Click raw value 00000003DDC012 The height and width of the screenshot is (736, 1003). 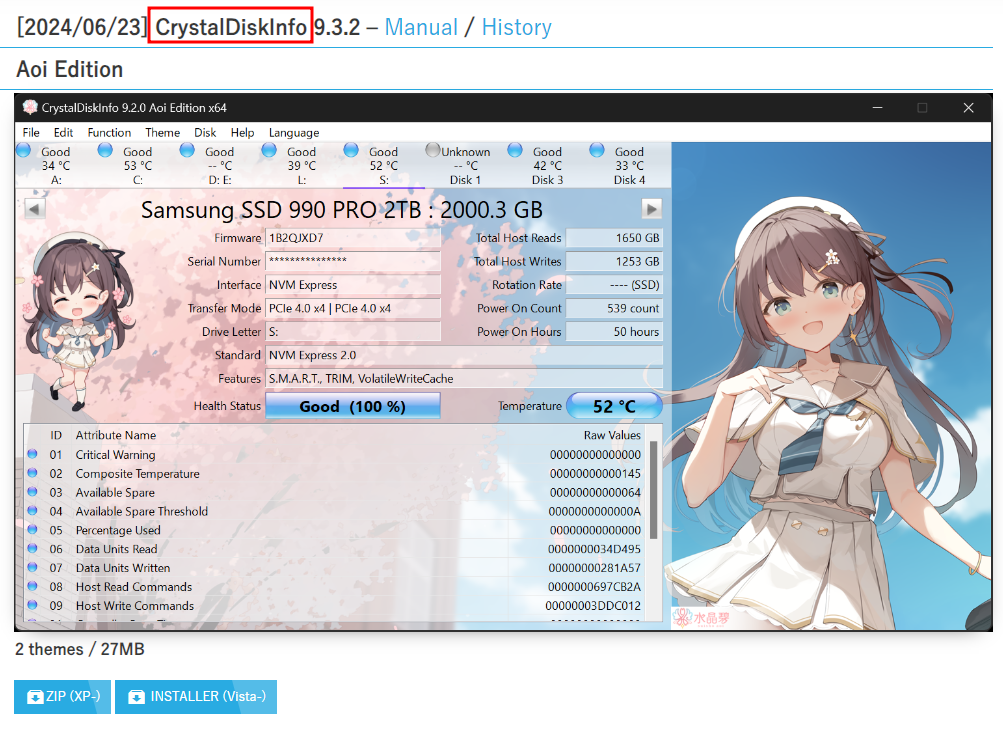[x=593, y=606]
